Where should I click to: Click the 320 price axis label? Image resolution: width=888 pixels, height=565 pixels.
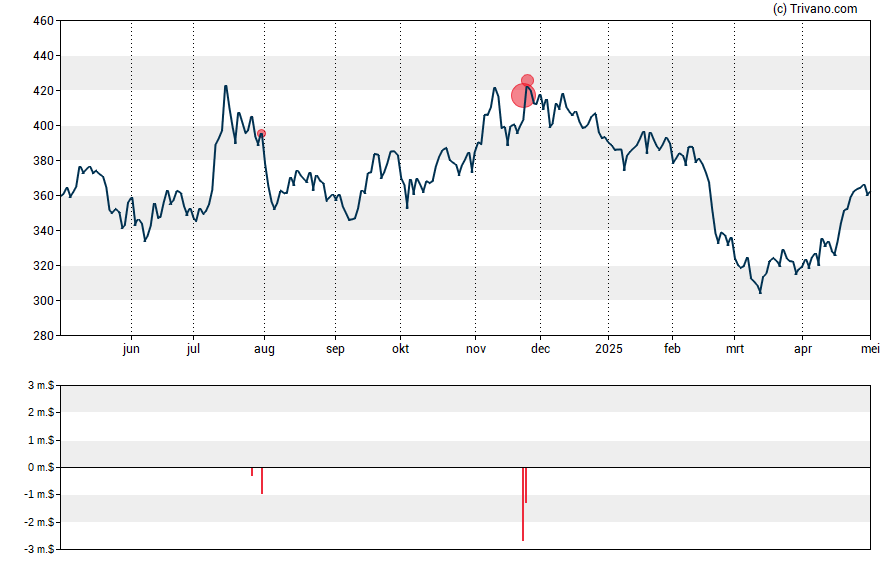pos(44,266)
